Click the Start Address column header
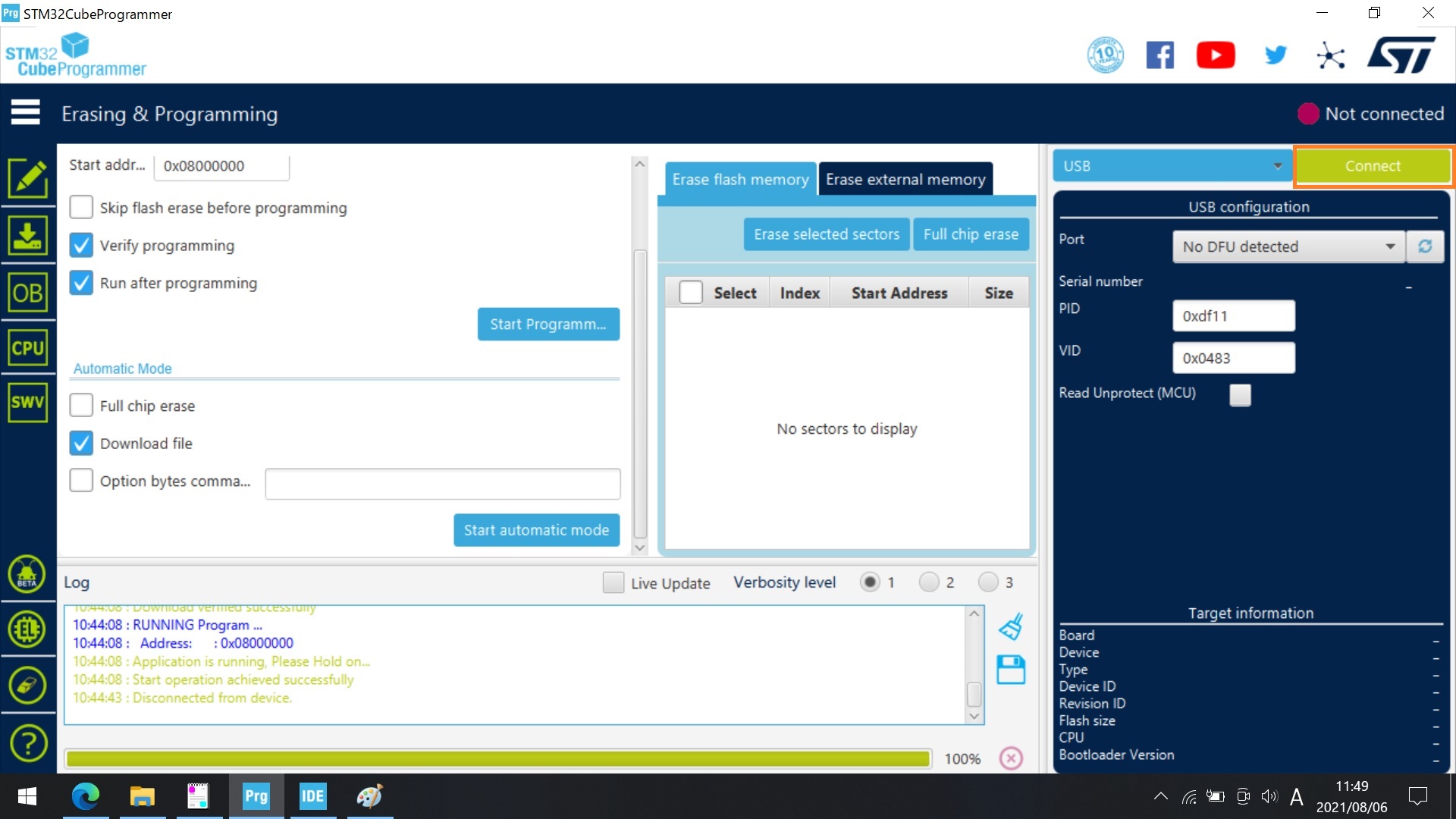The height and width of the screenshot is (819, 1456). (x=899, y=293)
